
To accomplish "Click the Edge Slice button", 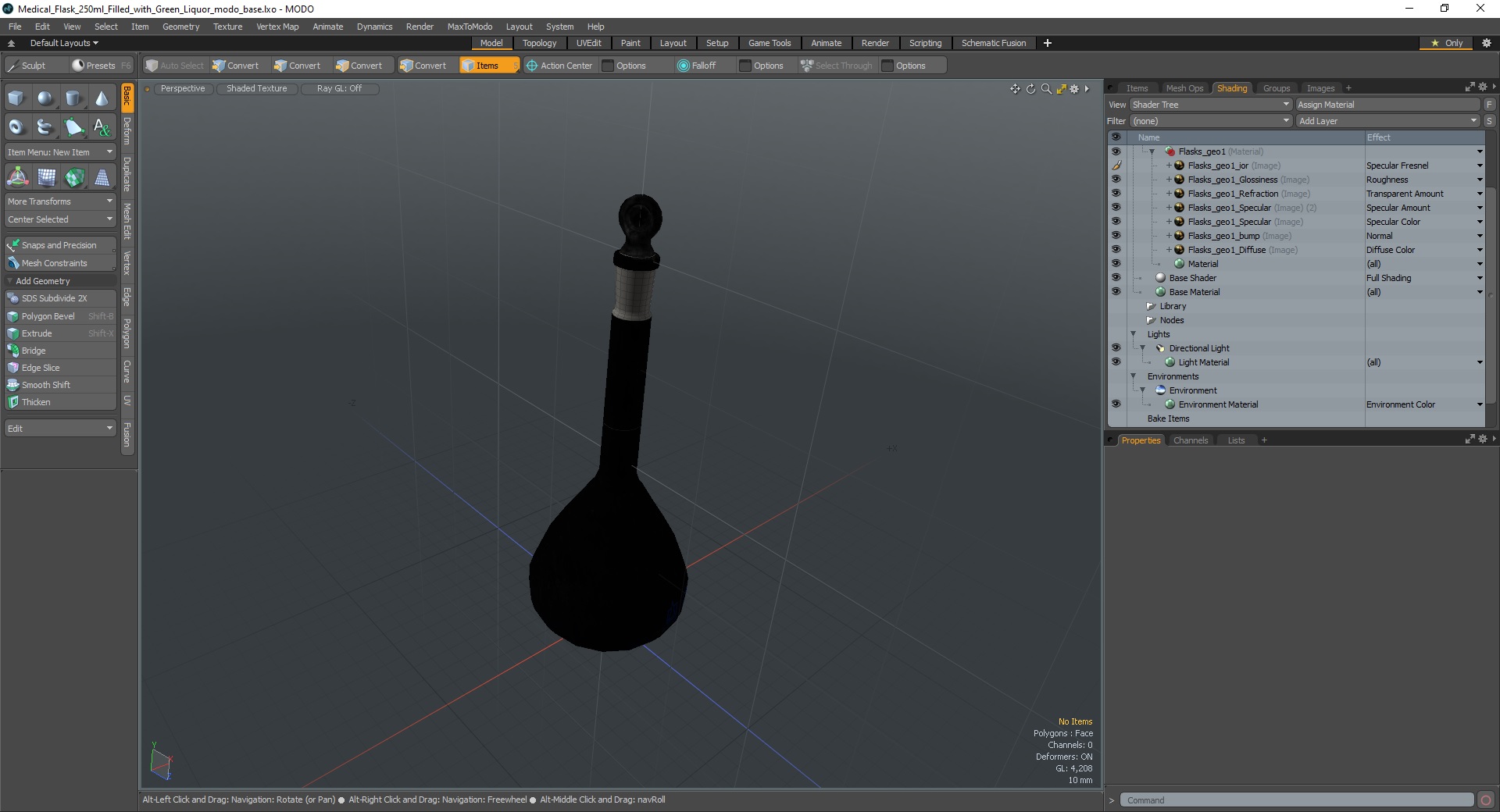I will tap(60, 368).
